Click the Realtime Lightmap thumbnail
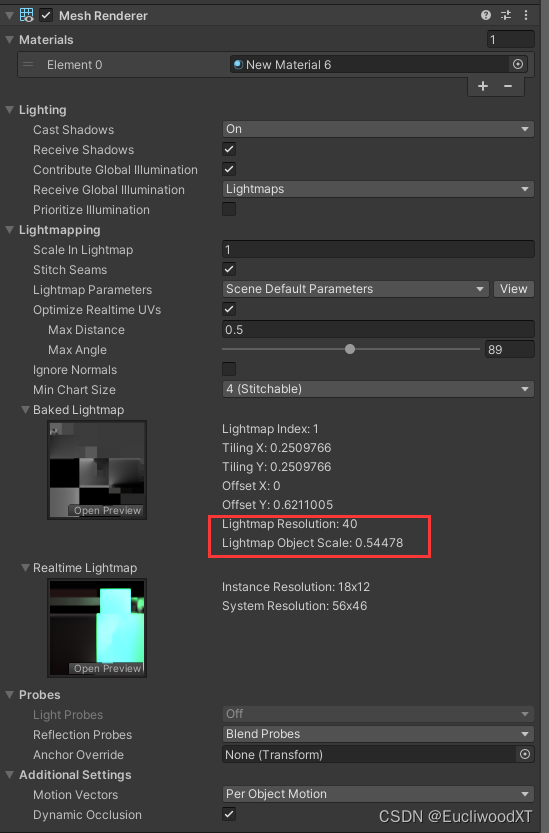 point(97,628)
